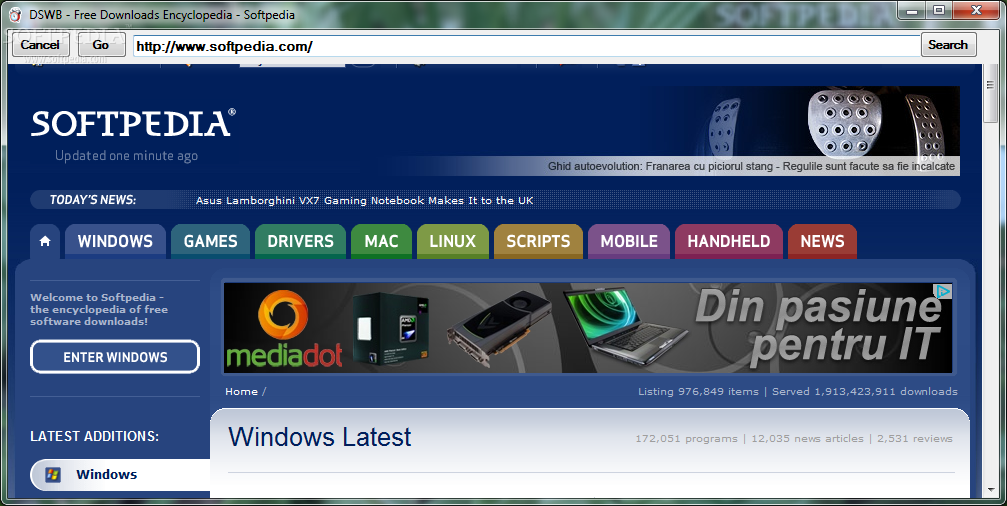Go to the LINUX tab
The width and height of the screenshot is (1007, 506).
pos(453,241)
